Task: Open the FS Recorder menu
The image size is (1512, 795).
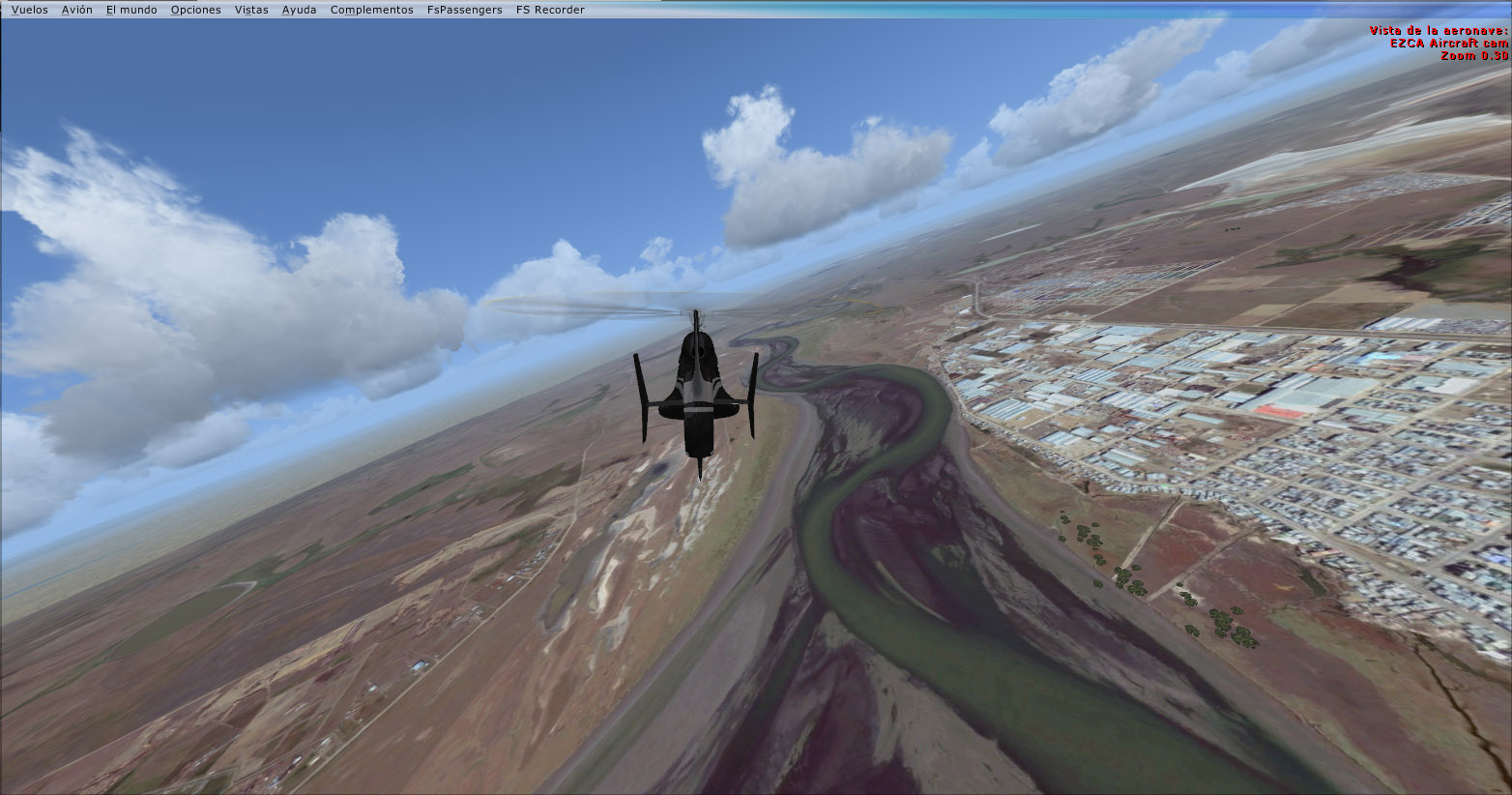Action: 550,10
